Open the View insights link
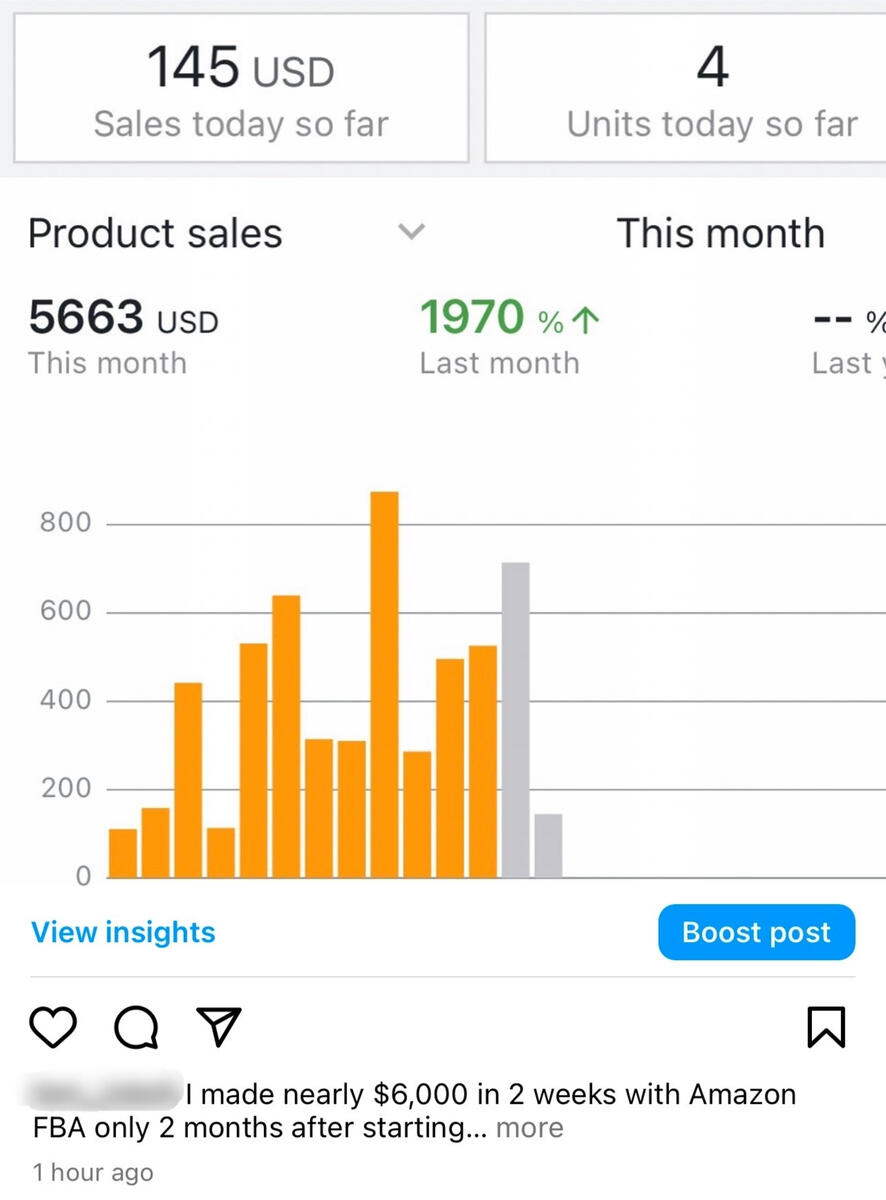Viewport: 886px width, 1200px height. [123, 932]
